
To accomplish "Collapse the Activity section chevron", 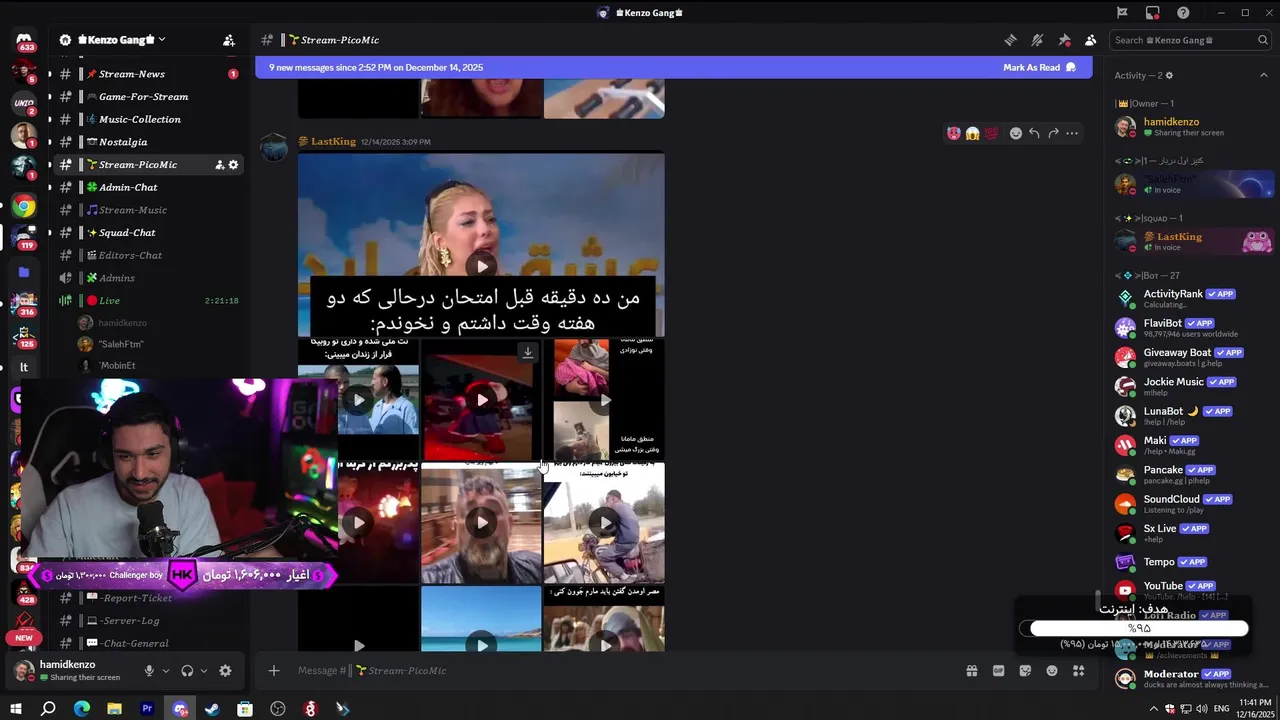I will [x=1264, y=76].
